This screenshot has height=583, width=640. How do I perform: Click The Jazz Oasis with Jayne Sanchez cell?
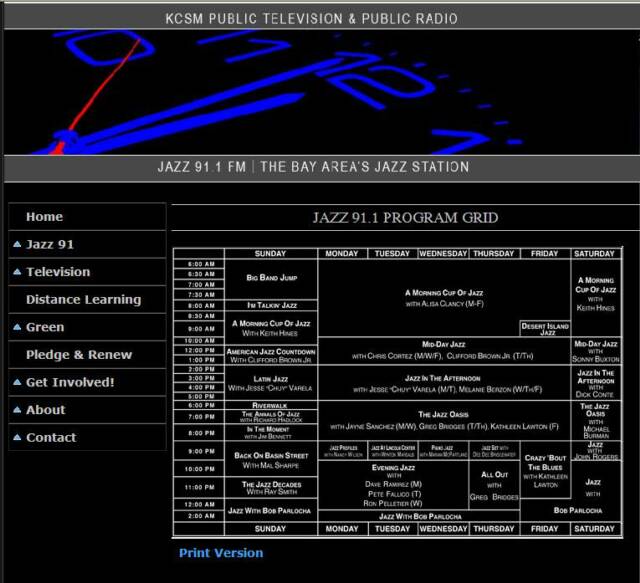click(x=444, y=420)
